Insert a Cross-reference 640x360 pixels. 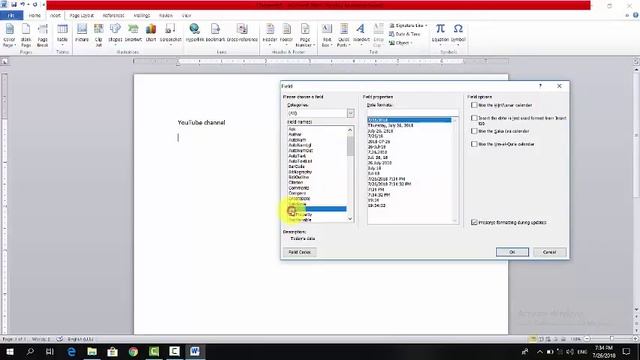[242, 33]
